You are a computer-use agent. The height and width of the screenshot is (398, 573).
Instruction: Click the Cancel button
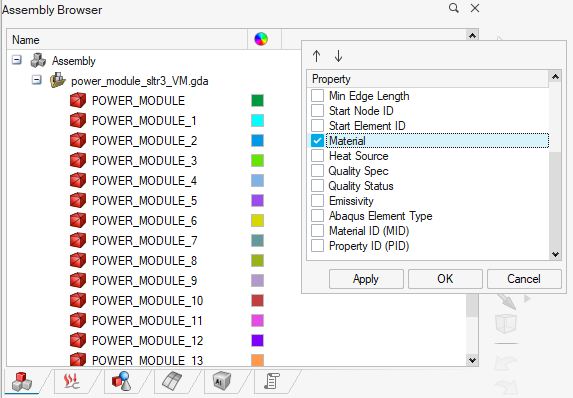pyautogui.click(x=524, y=279)
